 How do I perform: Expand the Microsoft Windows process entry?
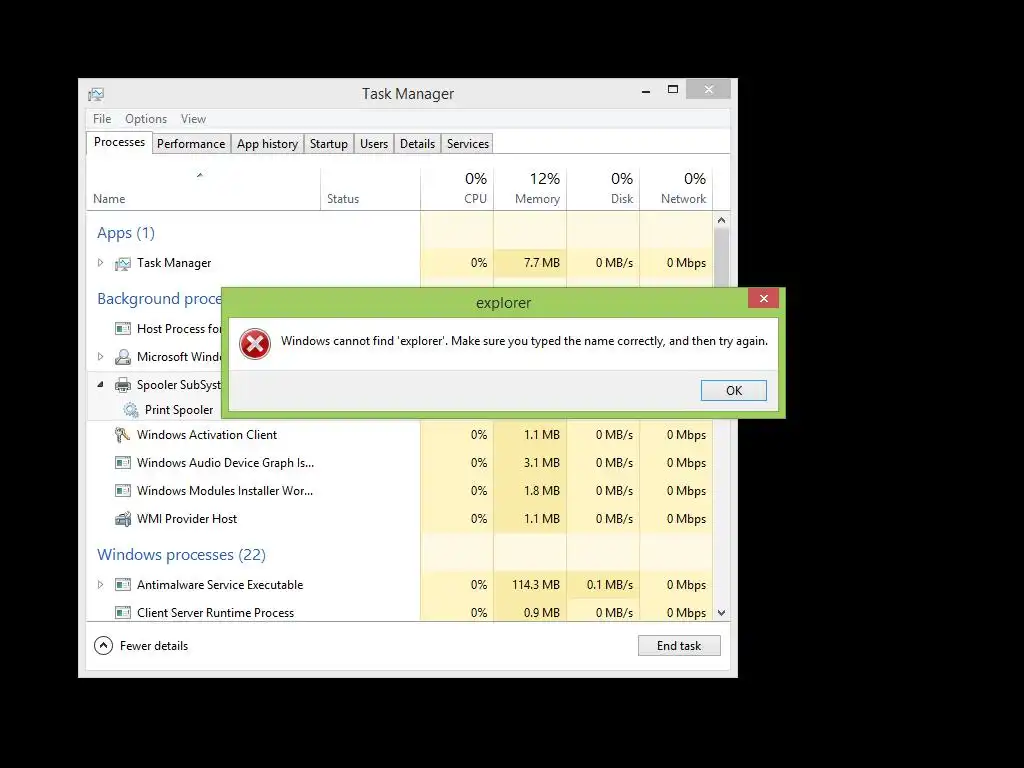point(101,357)
